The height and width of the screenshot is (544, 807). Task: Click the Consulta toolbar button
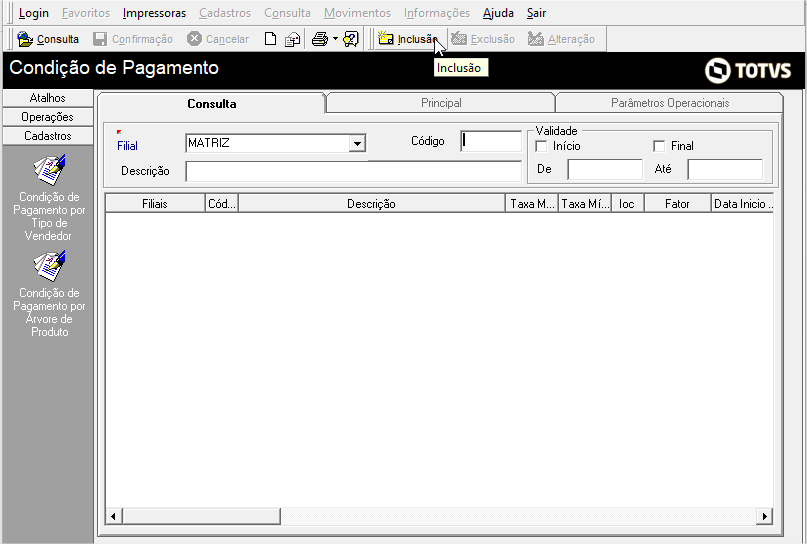[48, 39]
